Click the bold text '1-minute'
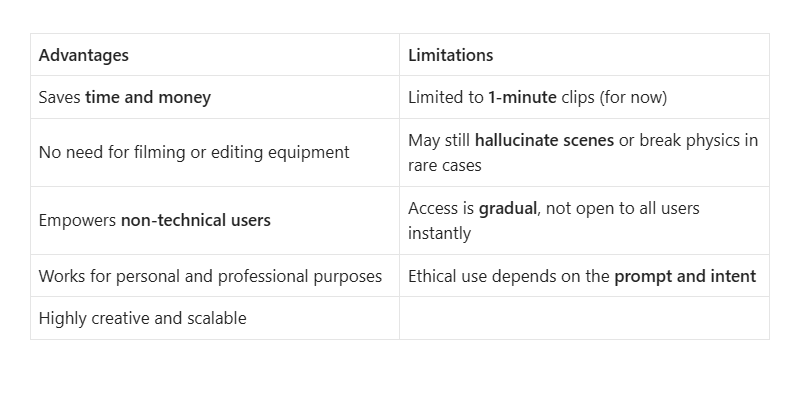Viewport: 801px width, 401px height. coord(522,97)
